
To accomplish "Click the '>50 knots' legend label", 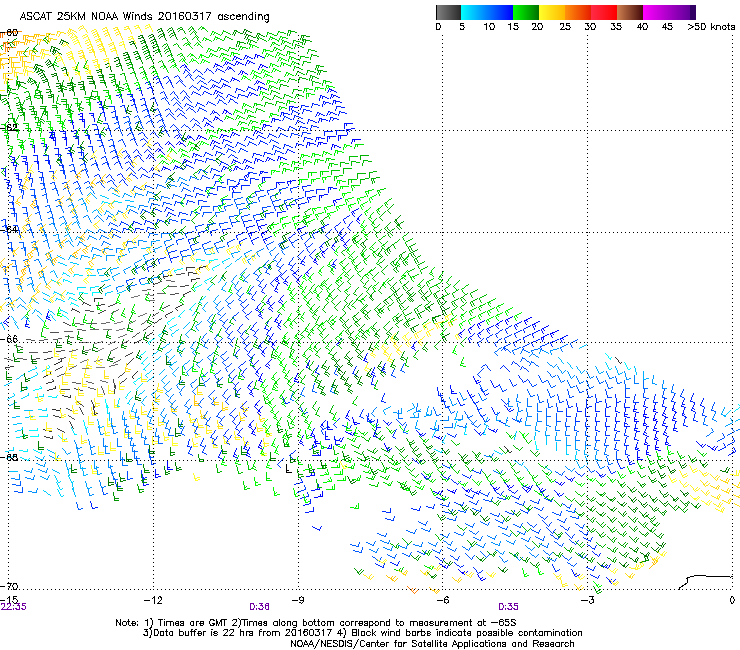I will (x=711, y=27).
